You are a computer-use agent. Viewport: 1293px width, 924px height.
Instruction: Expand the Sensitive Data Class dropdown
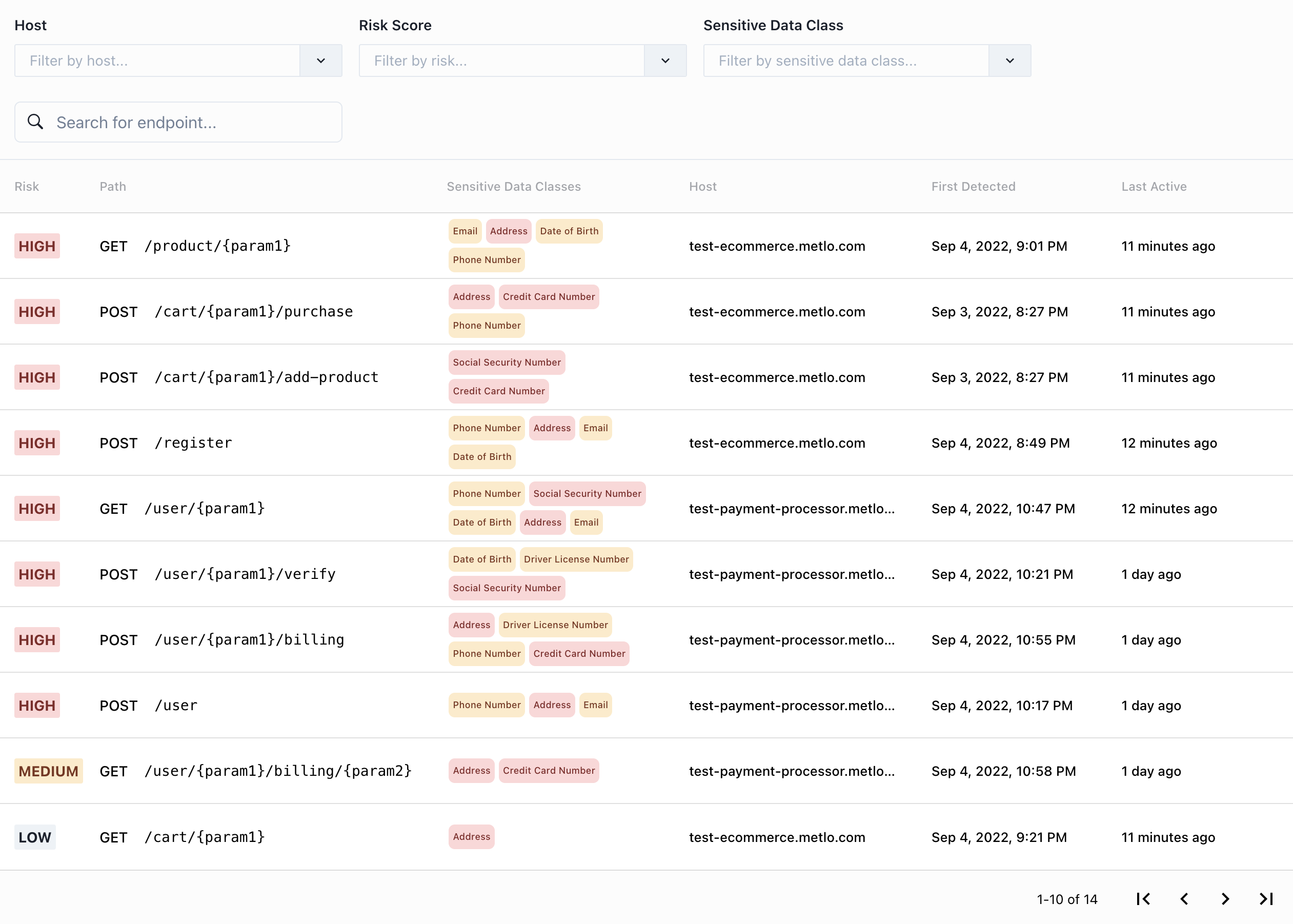[x=1009, y=61]
